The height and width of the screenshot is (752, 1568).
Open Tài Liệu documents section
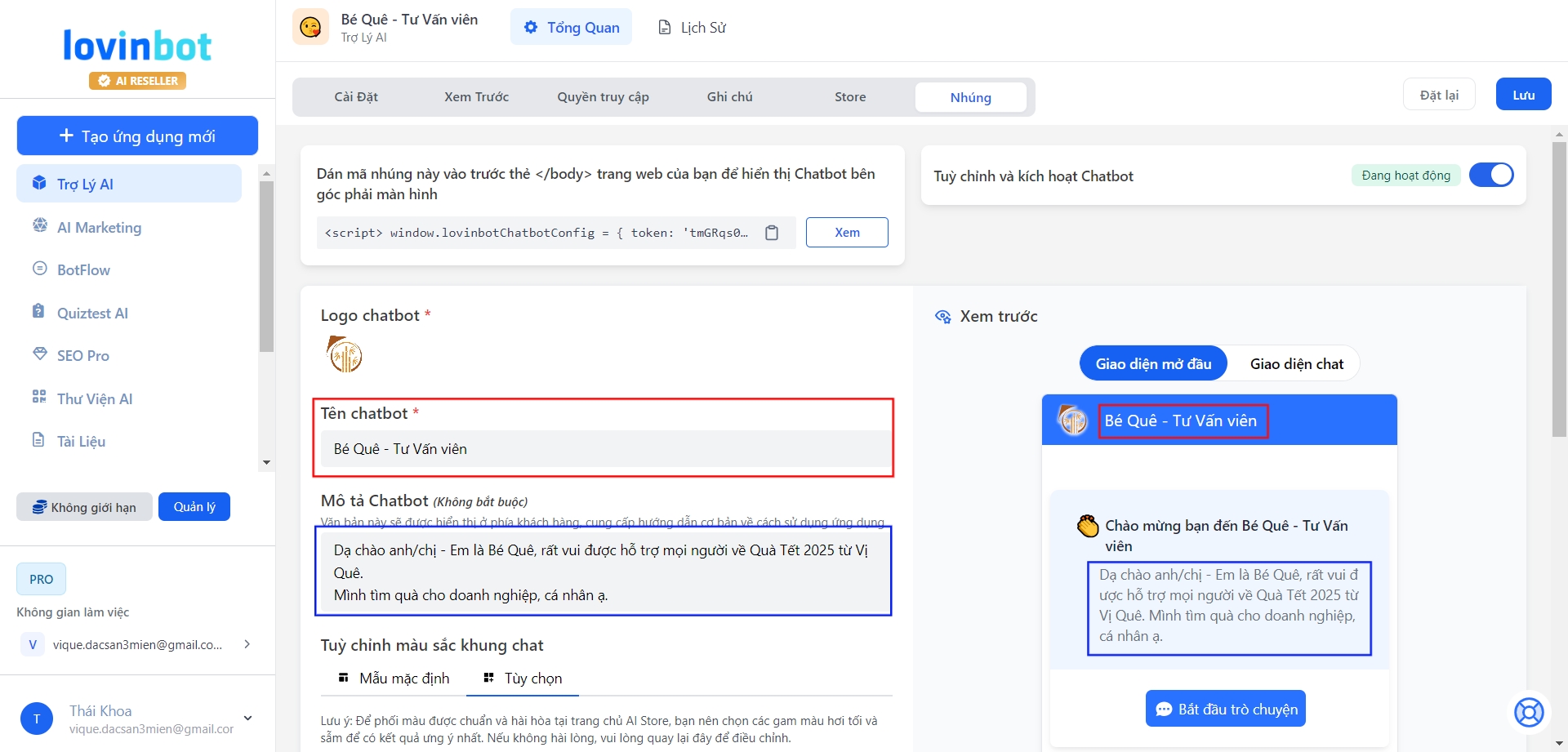coord(81,441)
